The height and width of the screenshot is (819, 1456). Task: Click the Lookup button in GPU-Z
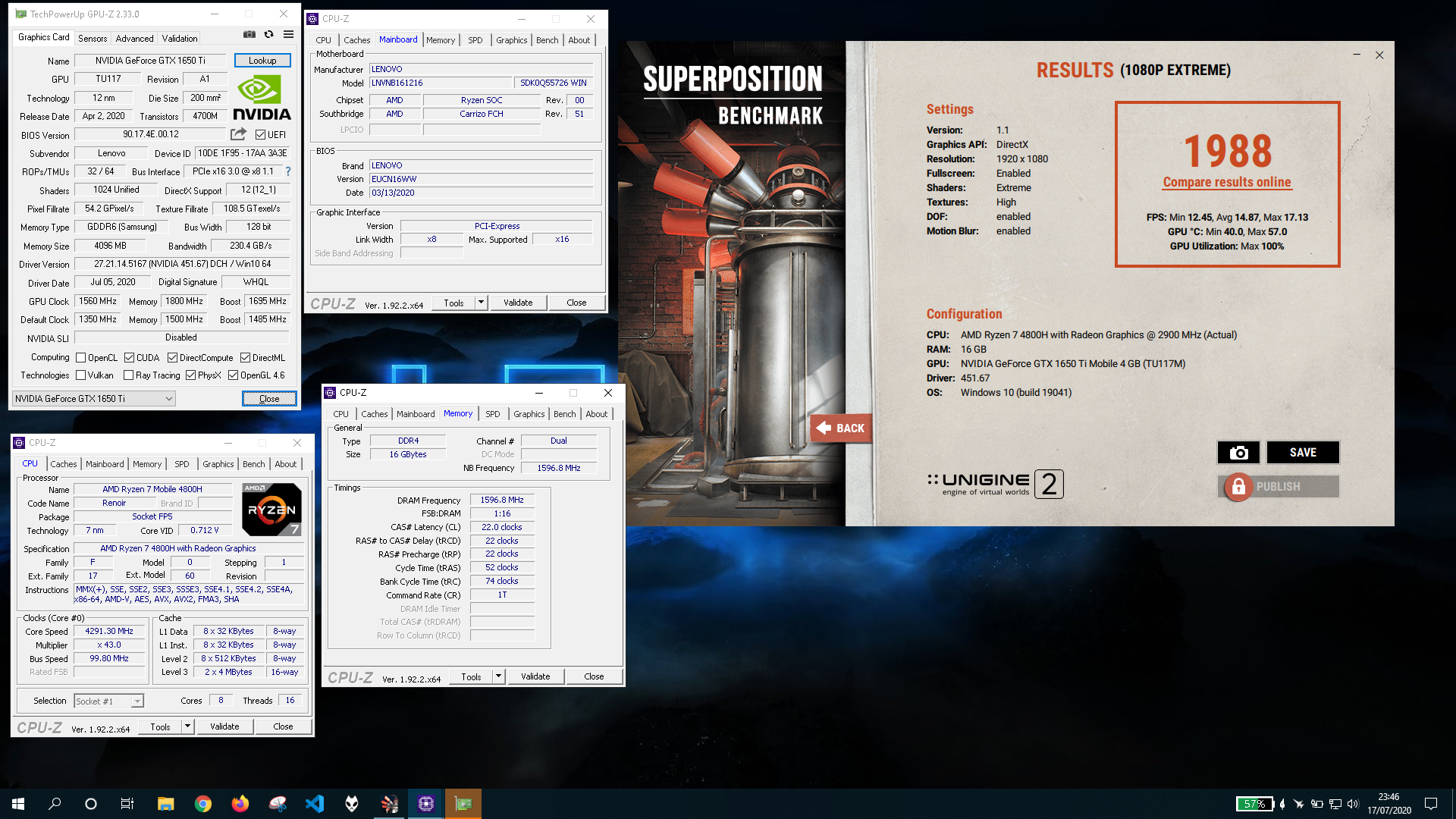click(262, 60)
